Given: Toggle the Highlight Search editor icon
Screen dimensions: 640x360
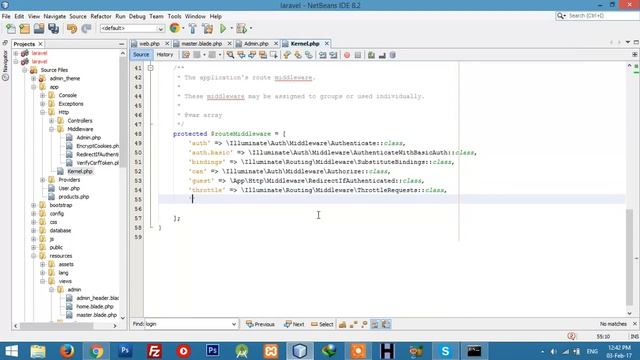Looking at the screenshot, I should click(x=263, y=55).
